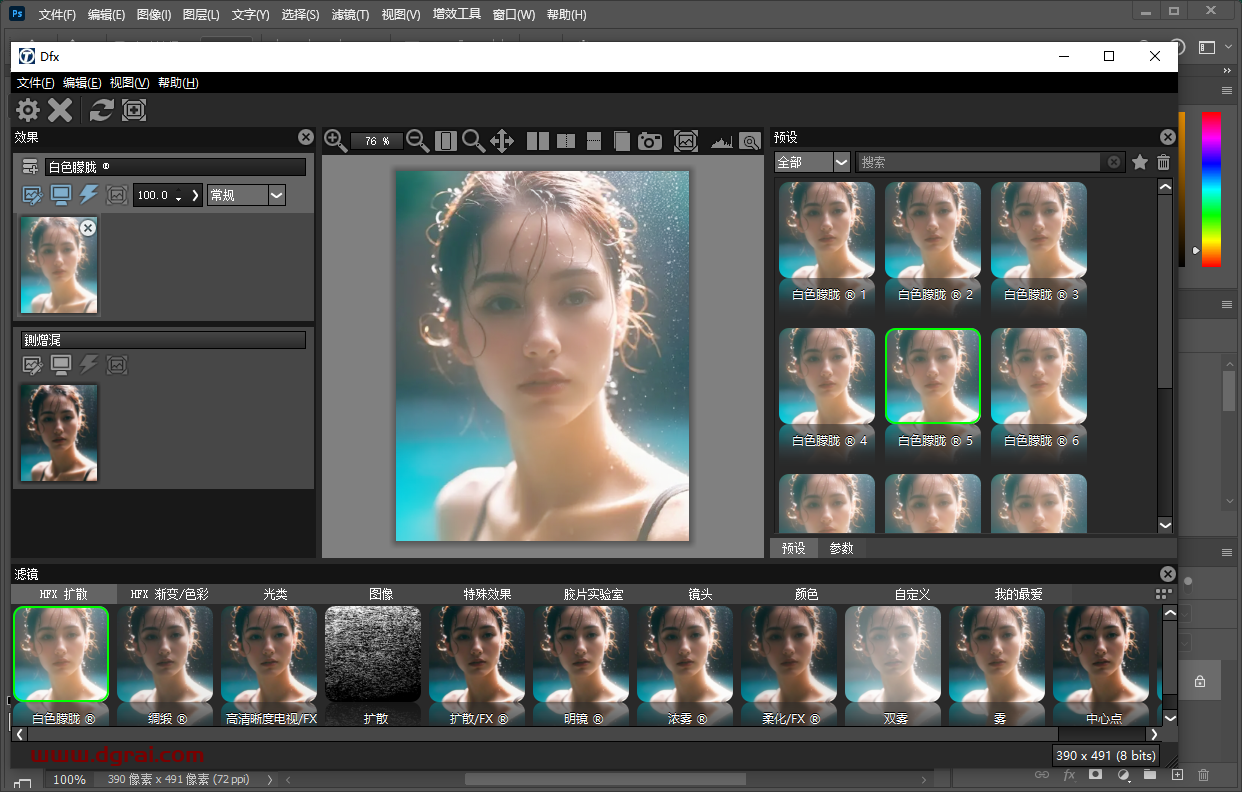Select the 扩散 filter thumbnail

coord(373,654)
